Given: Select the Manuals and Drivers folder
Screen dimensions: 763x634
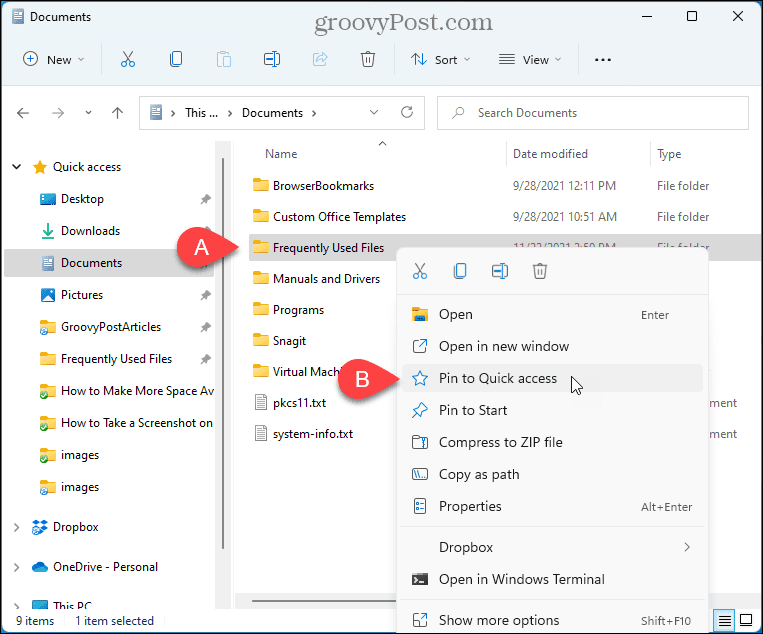Looking at the screenshot, I should tap(326, 279).
